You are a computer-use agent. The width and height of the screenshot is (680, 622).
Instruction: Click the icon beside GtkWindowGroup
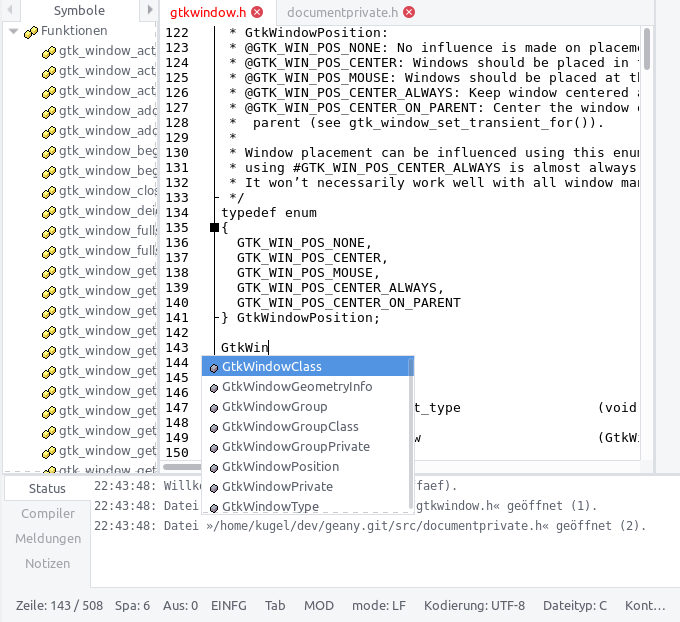(x=214, y=408)
